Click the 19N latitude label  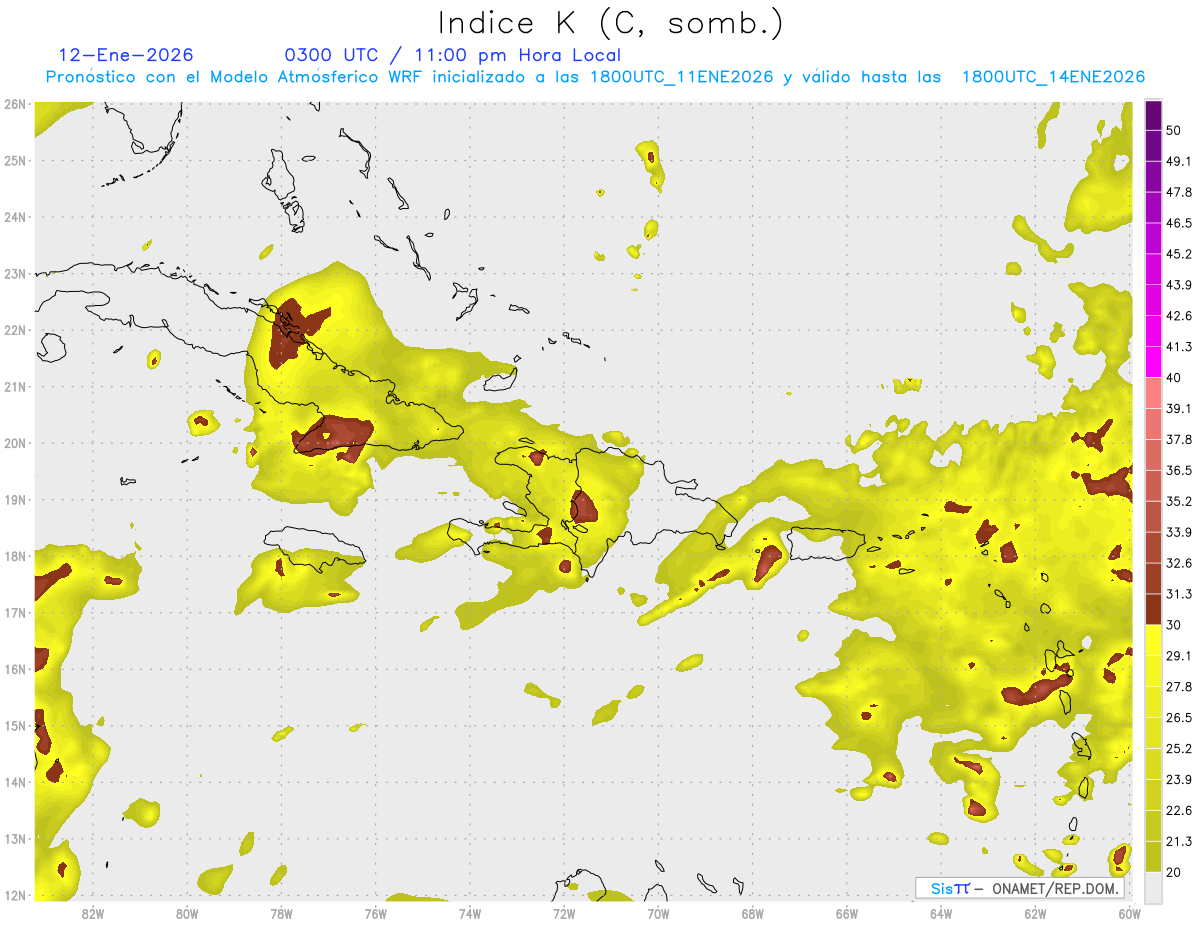pos(15,500)
